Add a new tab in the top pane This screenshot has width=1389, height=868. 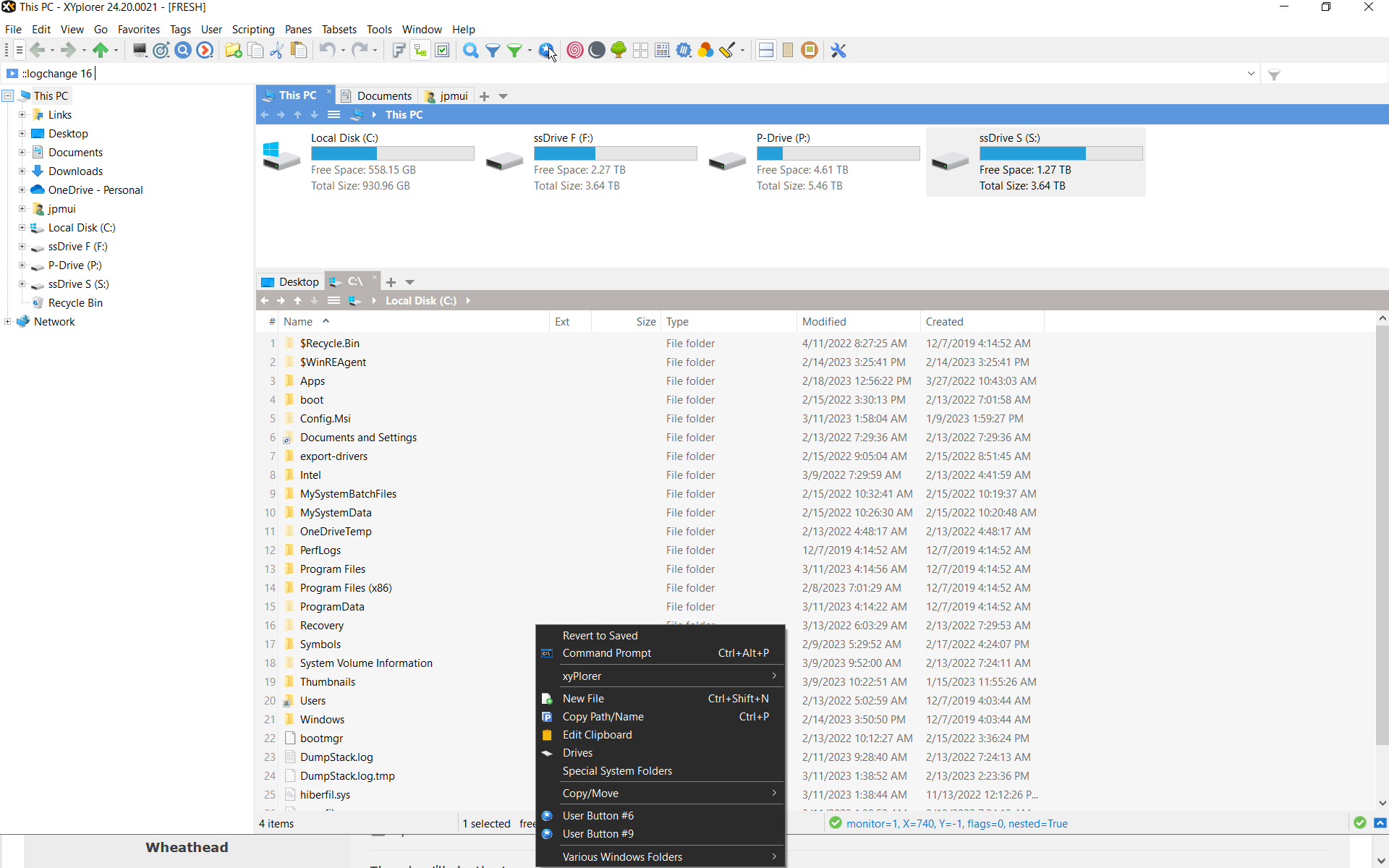click(x=484, y=96)
